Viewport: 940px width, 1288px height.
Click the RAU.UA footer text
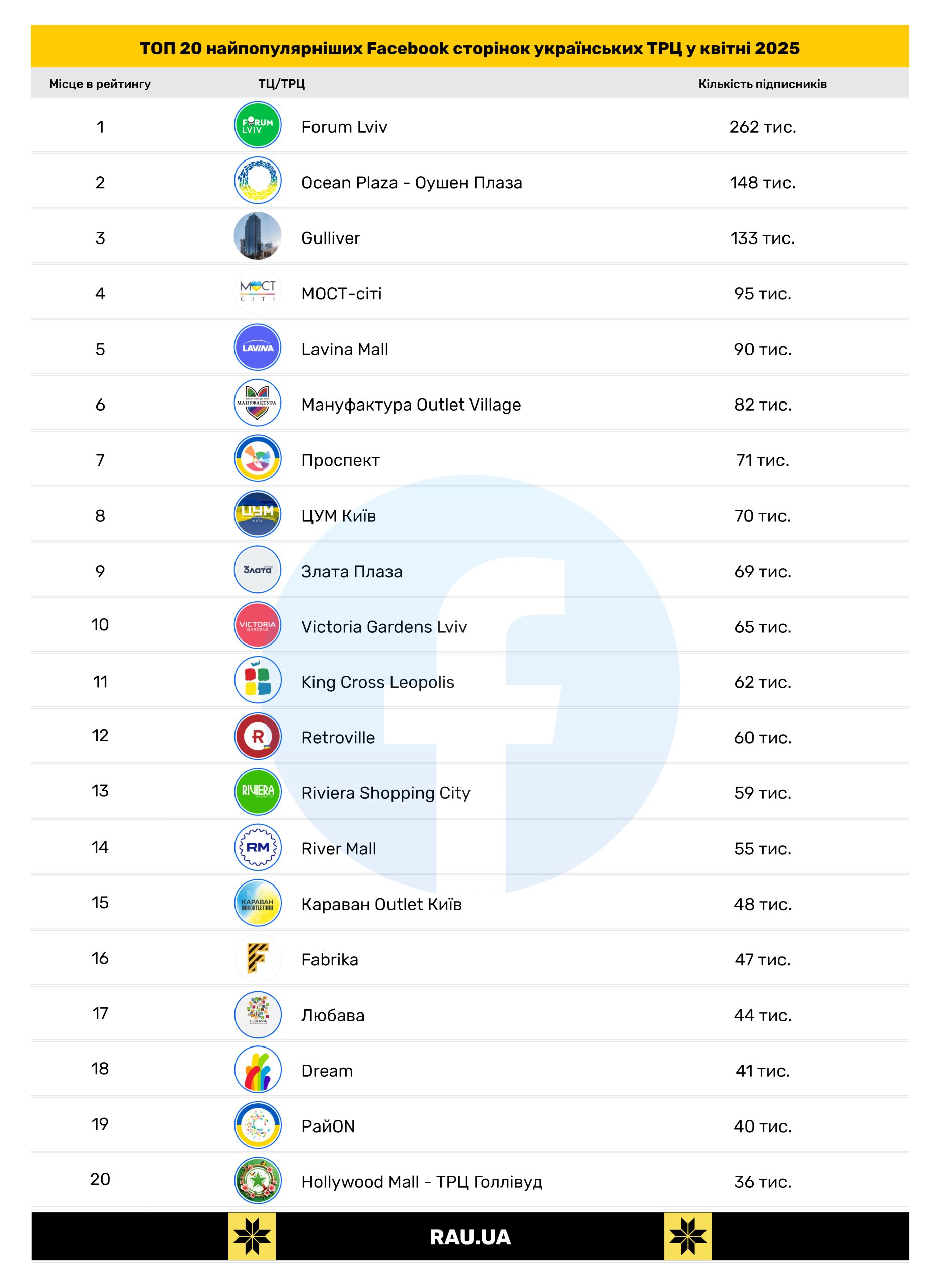[x=470, y=1237]
